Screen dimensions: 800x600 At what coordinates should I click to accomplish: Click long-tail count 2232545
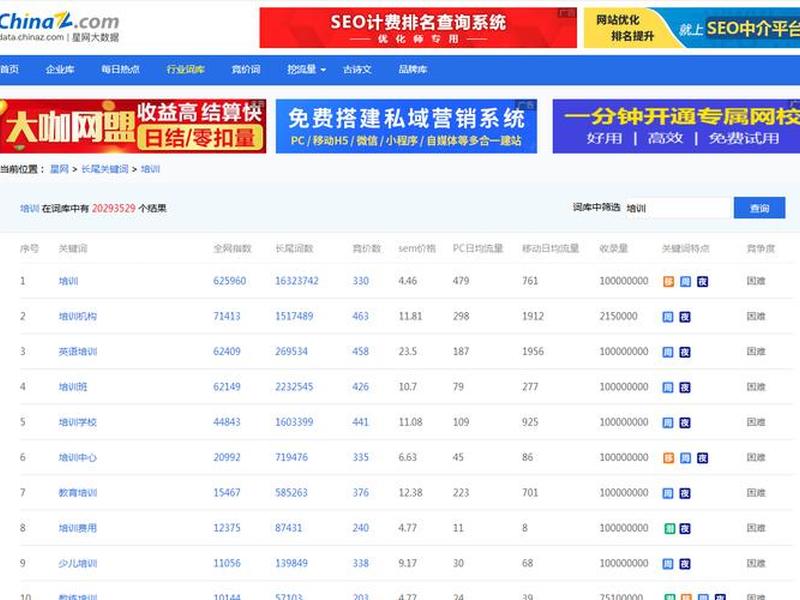(x=294, y=387)
